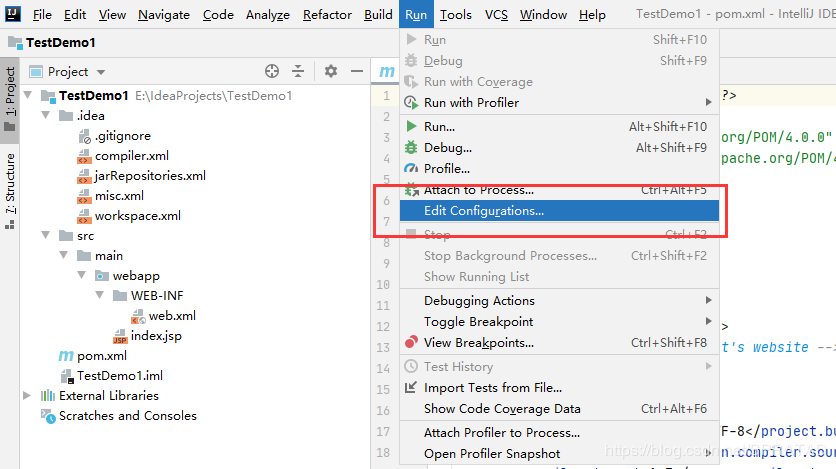Image resolution: width=836 pixels, height=469 pixels.
Task: Hide the Project panel with minimize icon
Action: click(356, 71)
